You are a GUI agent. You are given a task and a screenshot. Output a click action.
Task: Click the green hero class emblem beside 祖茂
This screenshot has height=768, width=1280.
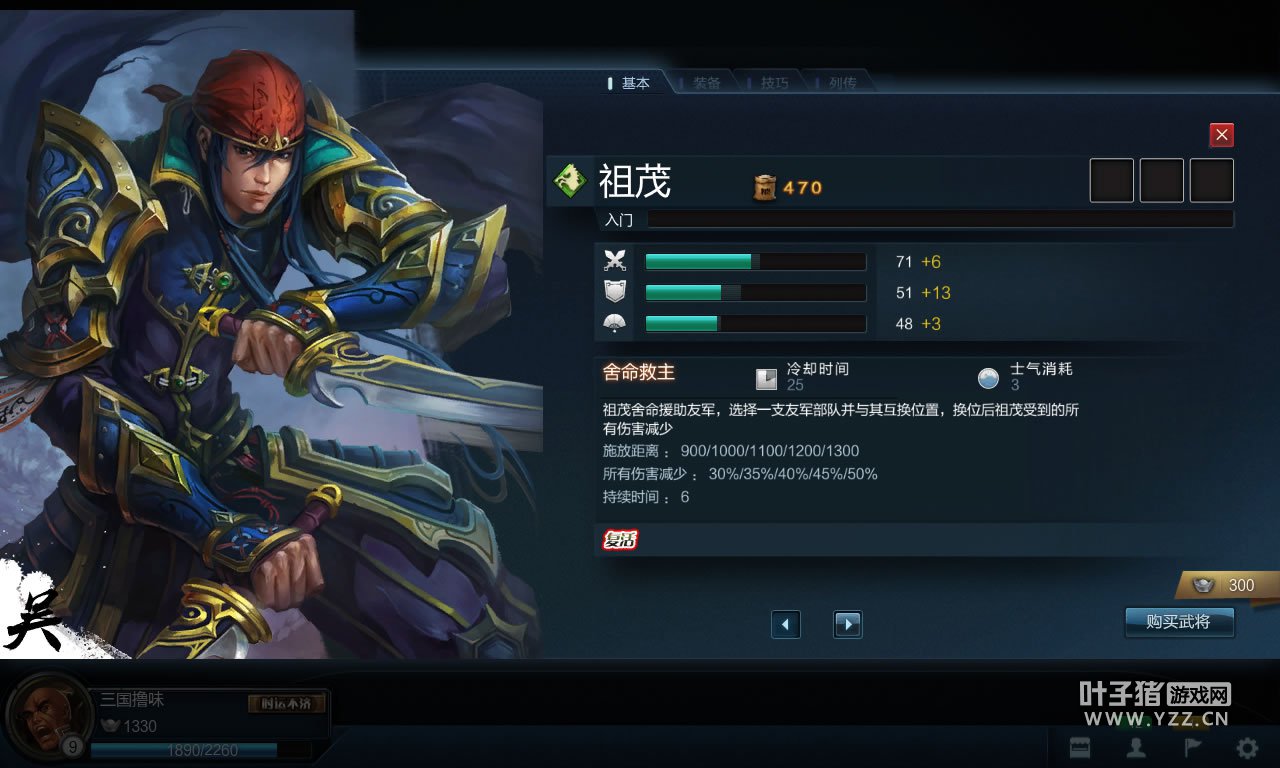[570, 181]
